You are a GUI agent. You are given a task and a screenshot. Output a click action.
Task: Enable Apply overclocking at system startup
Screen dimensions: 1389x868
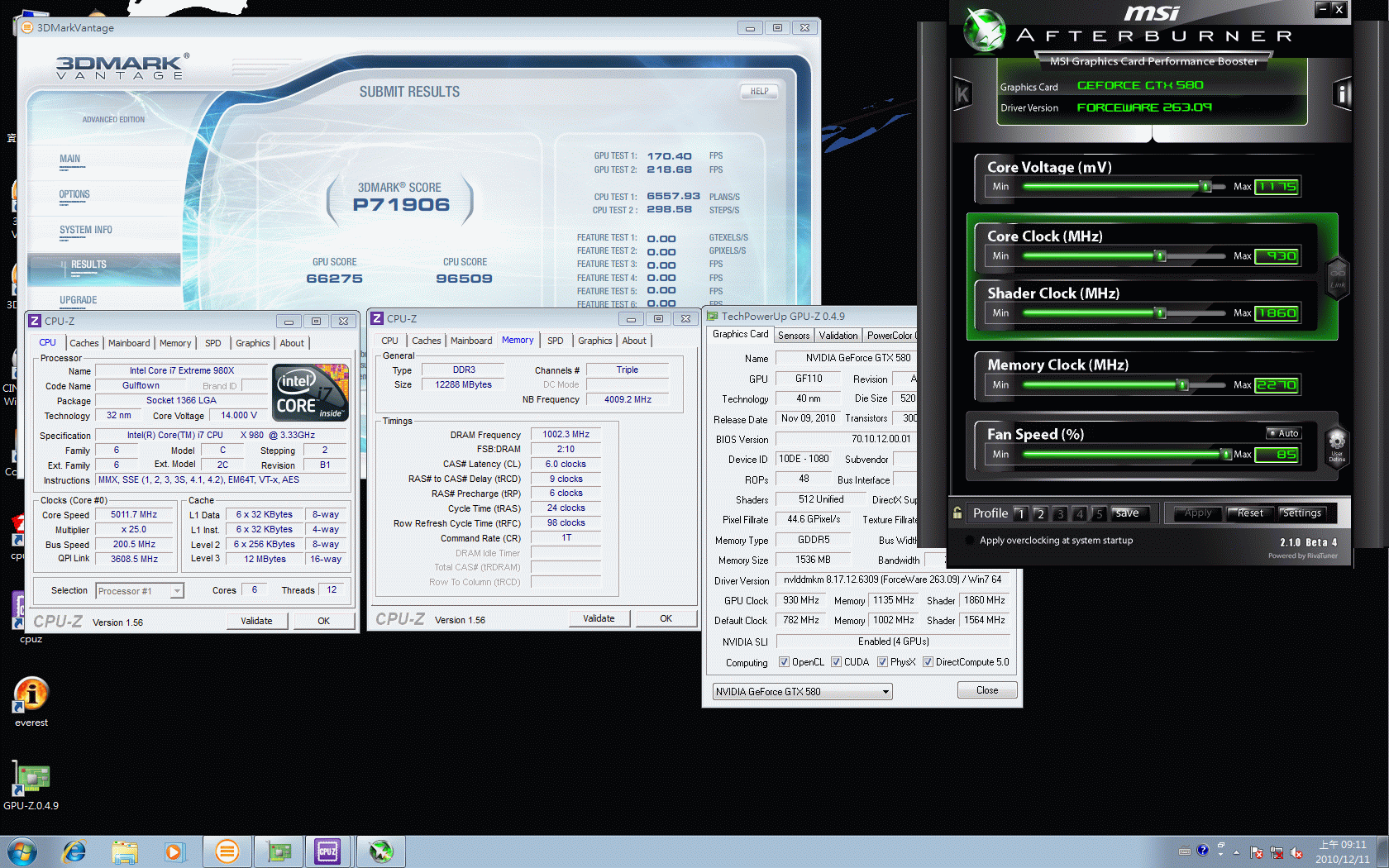[970, 541]
